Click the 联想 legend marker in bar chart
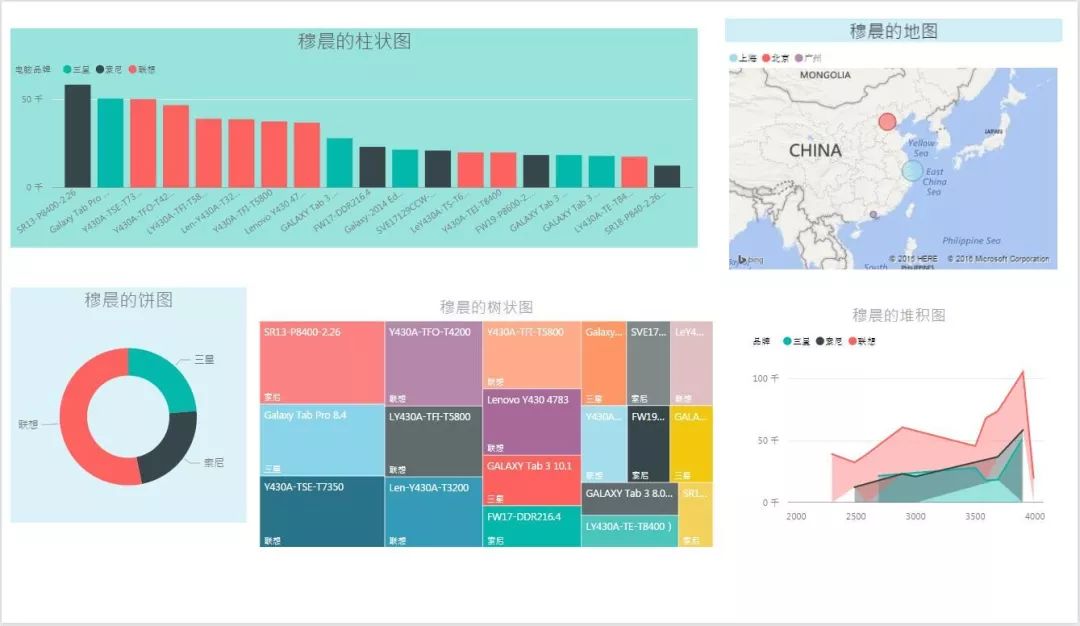 132,70
